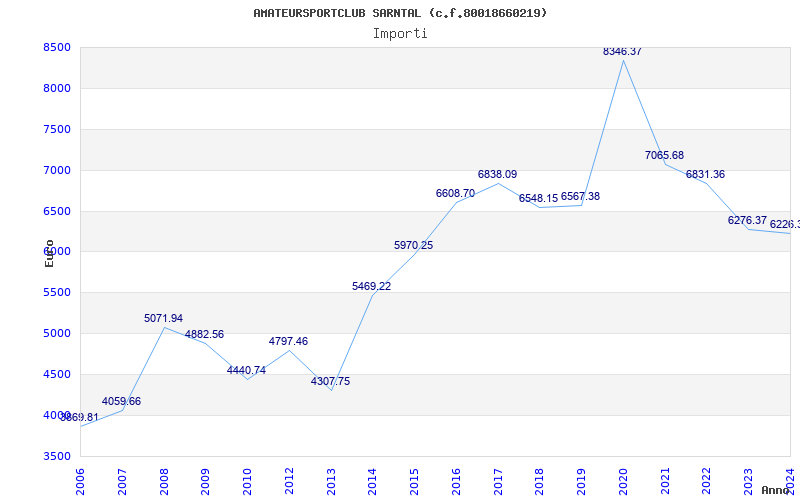Viewport: 800px width, 500px height.
Task: Click the data label 5970.25
Action: (x=413, y=245)
